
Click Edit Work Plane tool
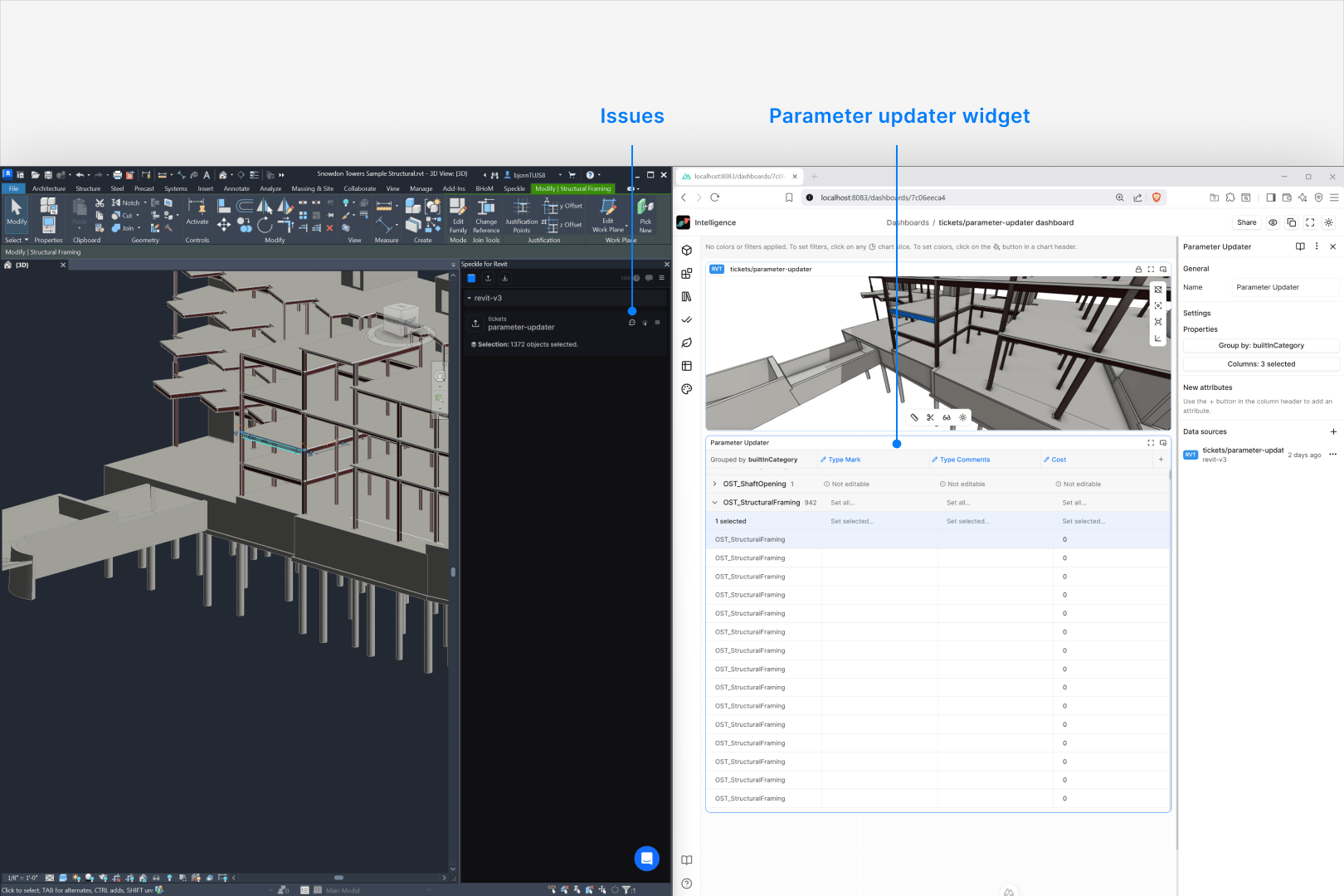tap(608, 216)
